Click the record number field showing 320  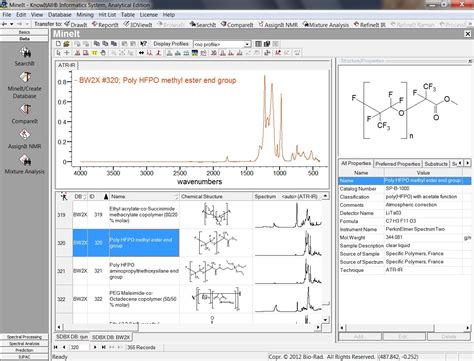pyautogui.click(x=80, y=347)
